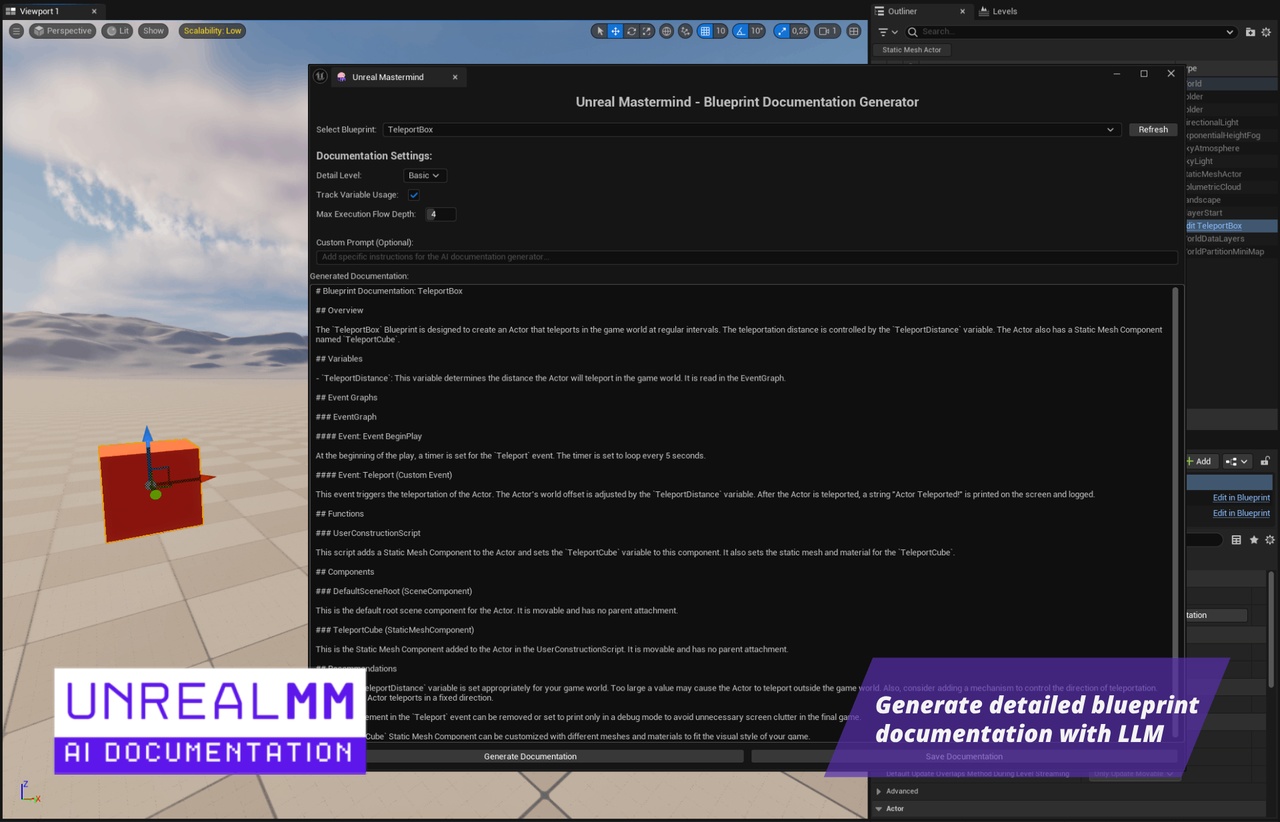Open the property matrix table icon in Details
Image resolution: width=1280 pixels, height=822 pixels.
point(1236,540)
